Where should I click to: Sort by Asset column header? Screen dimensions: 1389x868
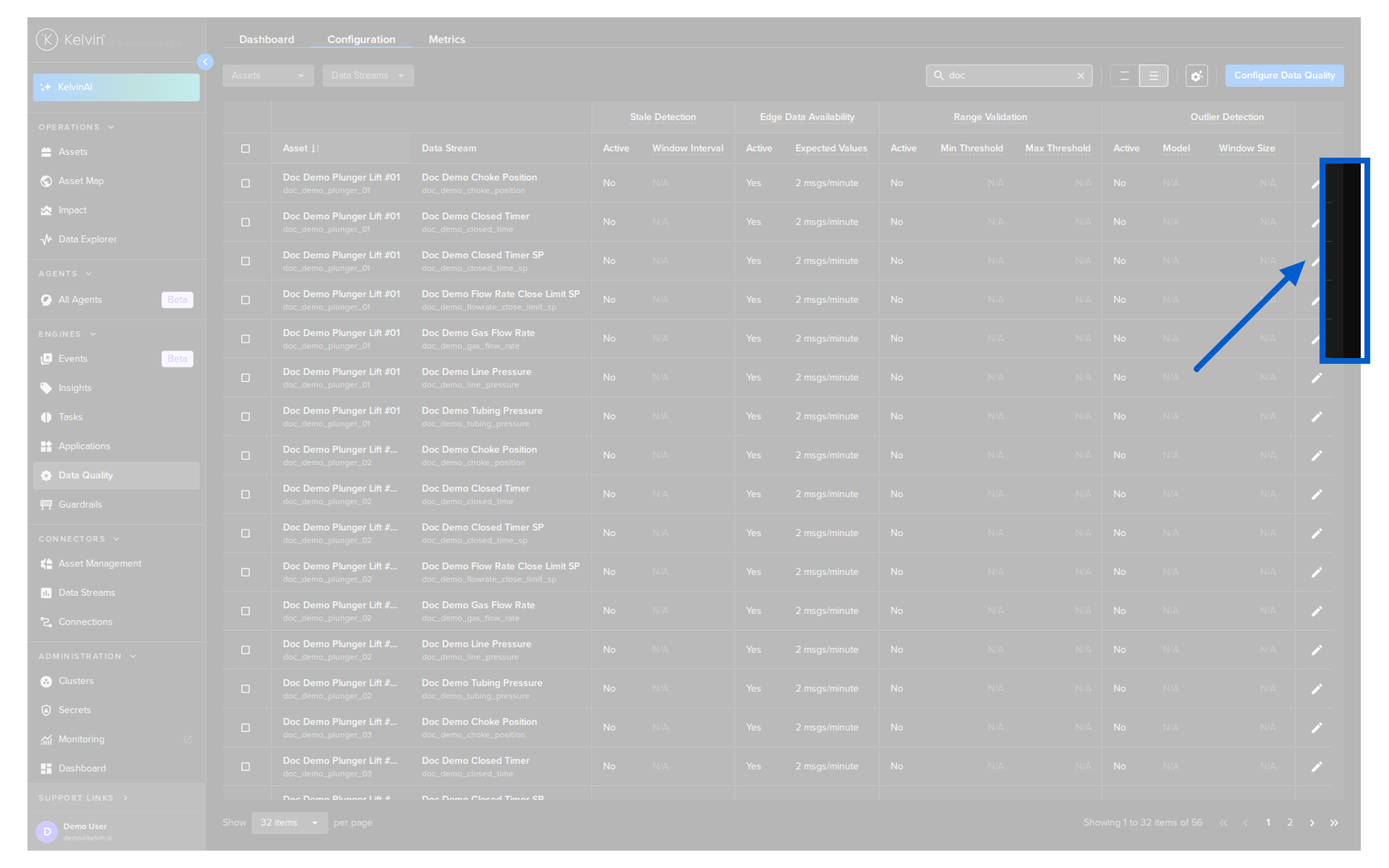click(x=301, y=148)
